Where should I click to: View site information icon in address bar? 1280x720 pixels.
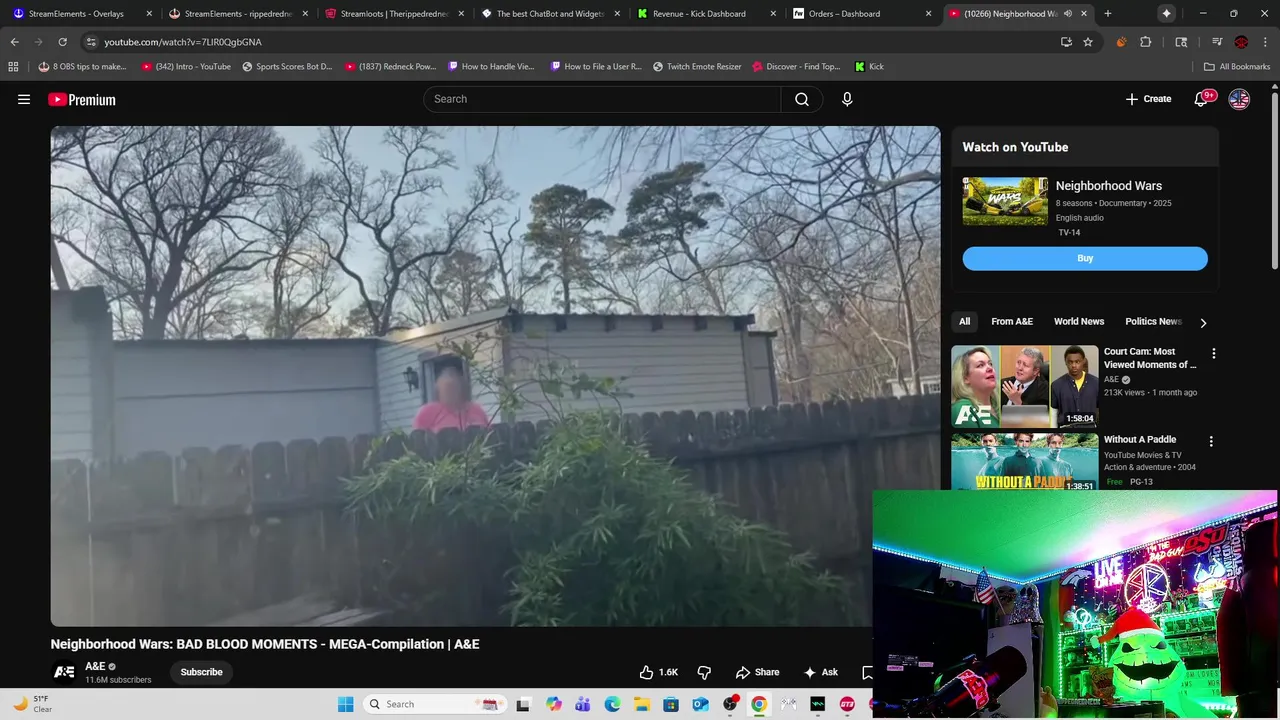click(x=91, y=42)
